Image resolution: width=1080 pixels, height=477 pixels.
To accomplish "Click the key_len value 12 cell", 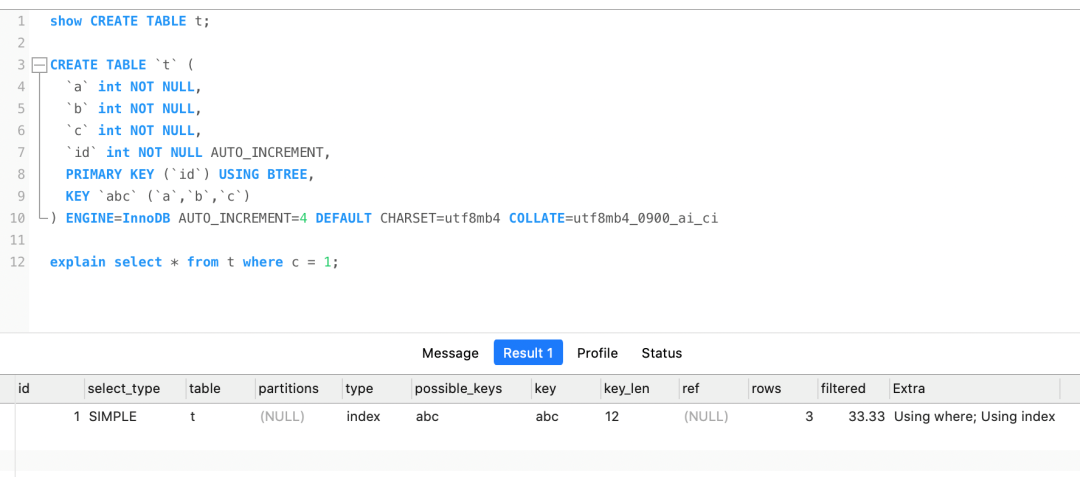I will 612,416.
